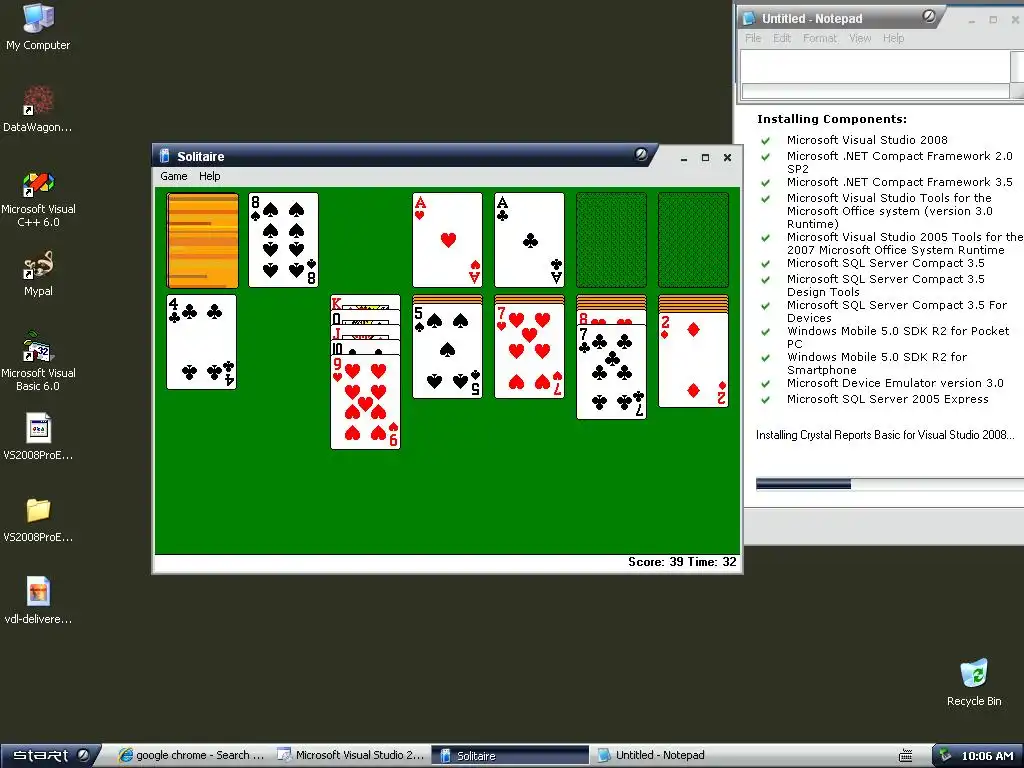Click the fourth empty foundation slot
The height and width of the screenshot is (768, 1024).
694,240
